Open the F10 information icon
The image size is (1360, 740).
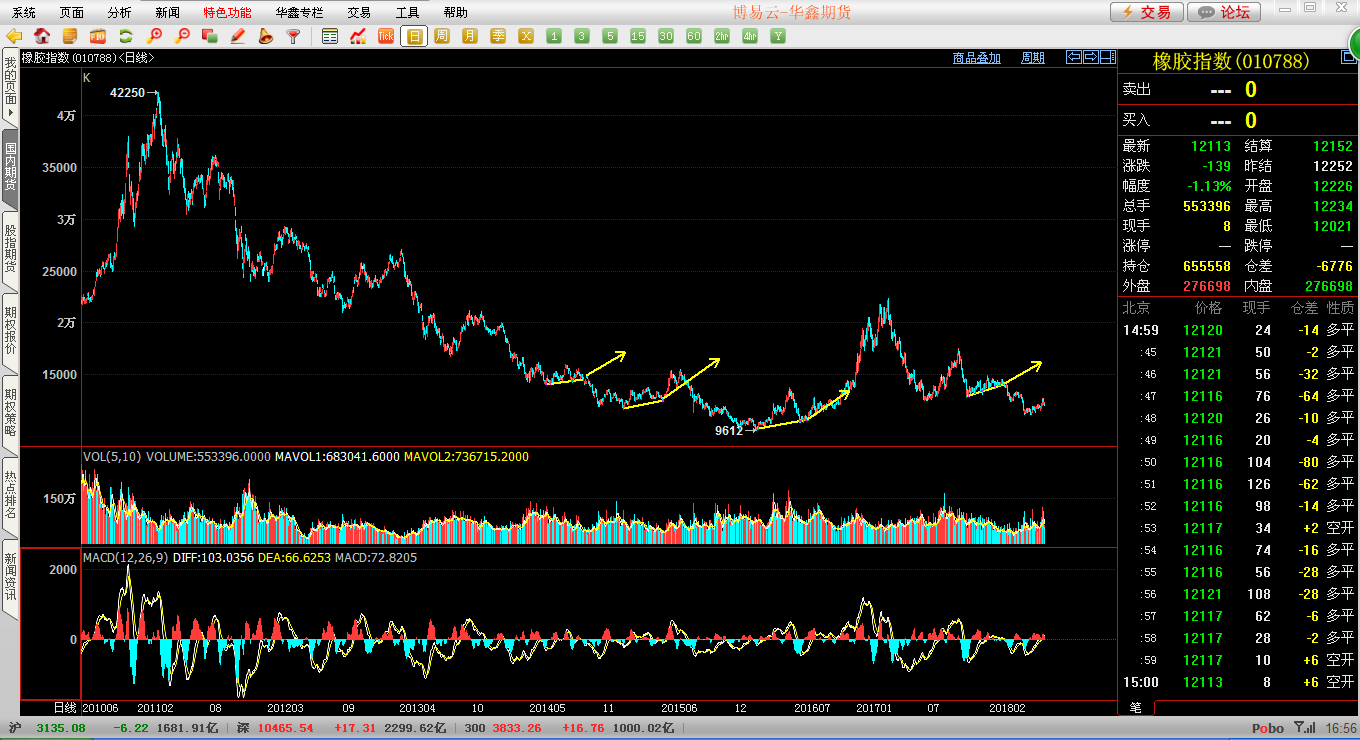coord(98,36)
